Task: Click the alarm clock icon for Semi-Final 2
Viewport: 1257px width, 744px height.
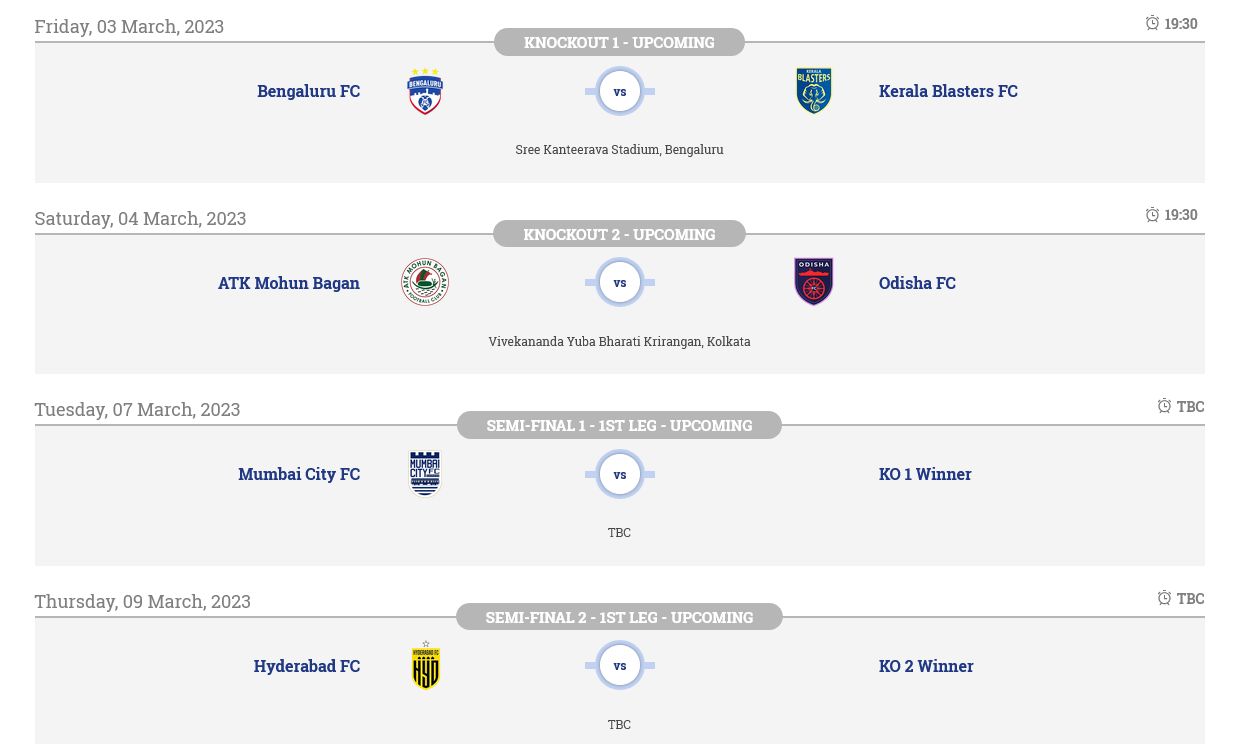Action: point(1164,598)
